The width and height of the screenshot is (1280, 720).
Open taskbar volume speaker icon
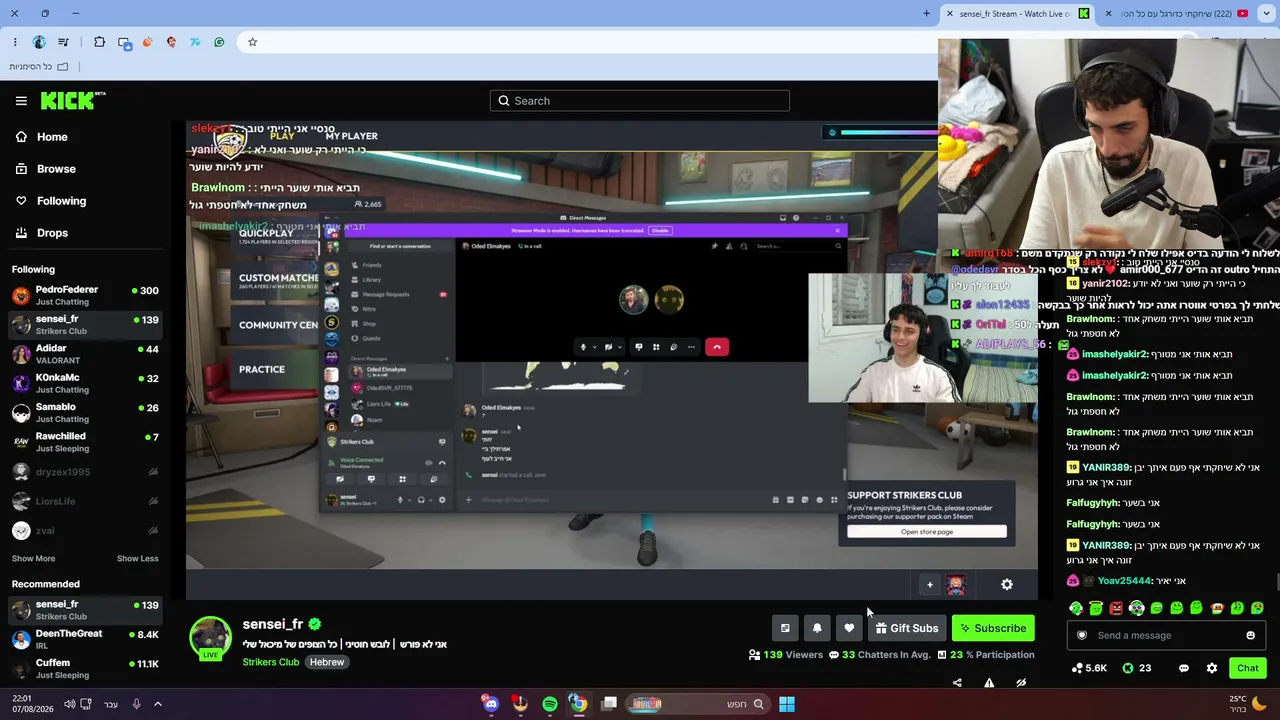(70, 704)
